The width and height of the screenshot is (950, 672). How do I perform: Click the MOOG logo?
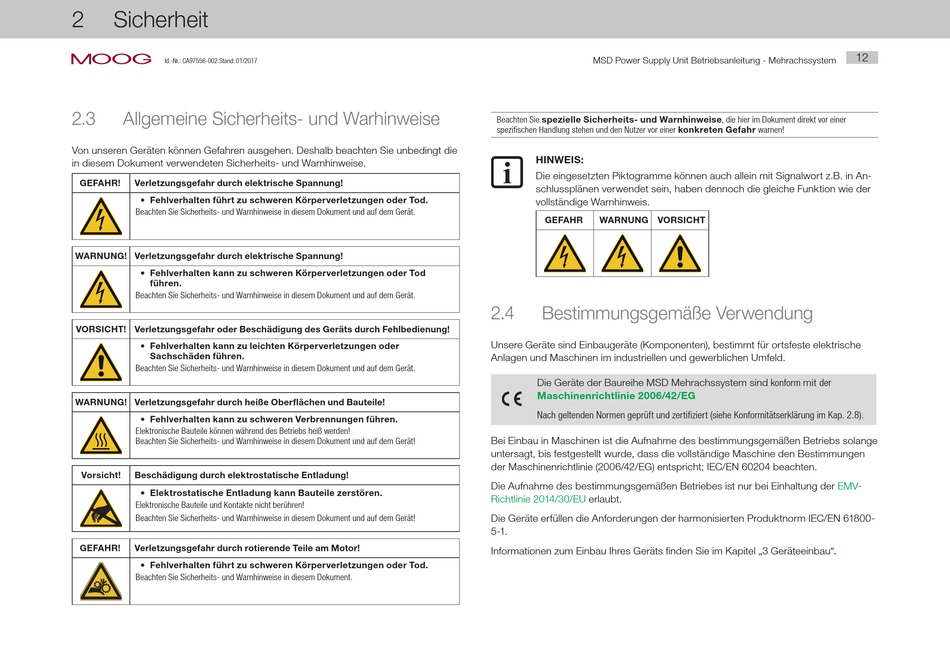(x=111, y=59)
